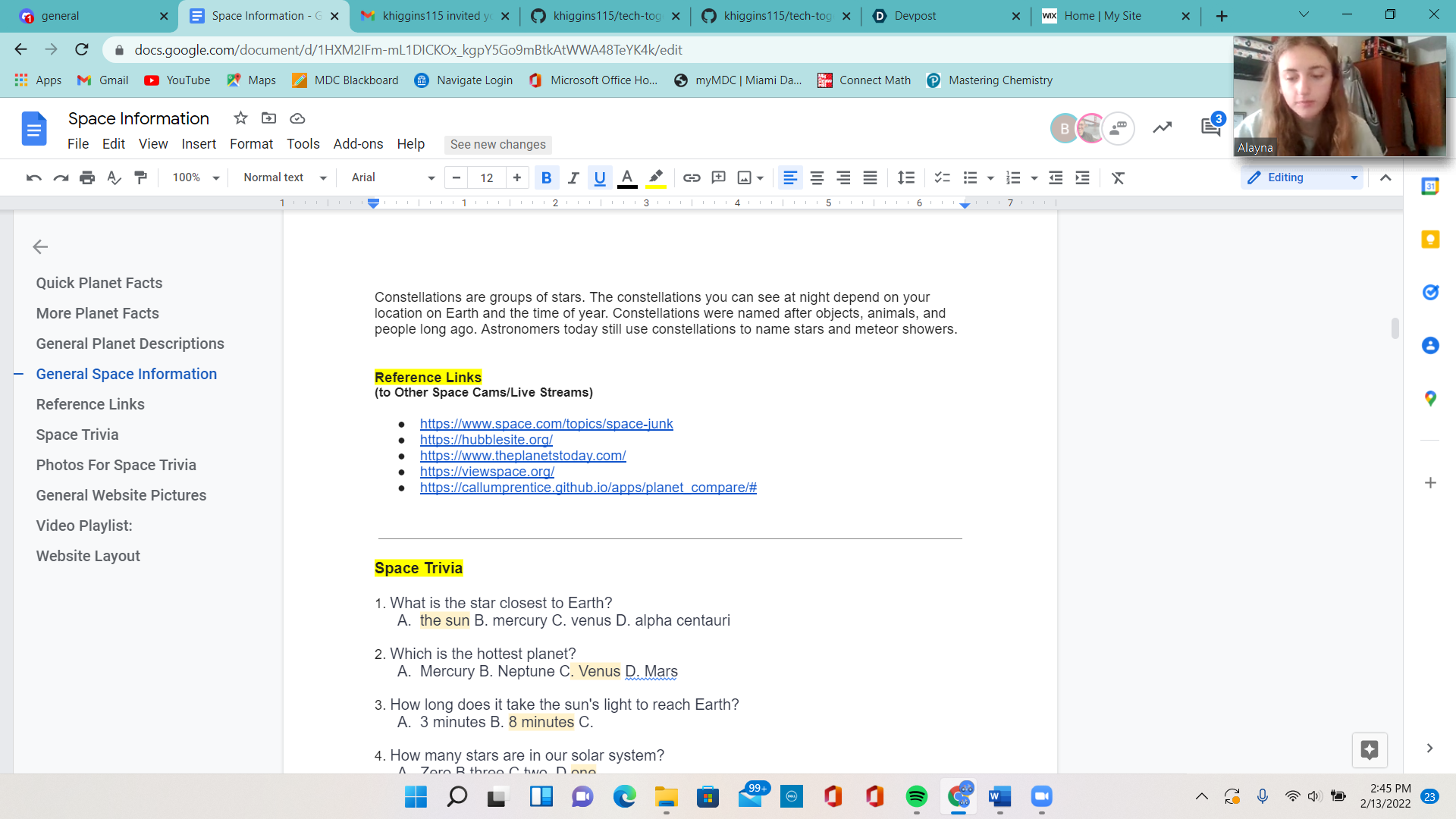Open the Editing mode dropdown
The height and width of the screenshot is (819, 1456).
(1301, 177)
